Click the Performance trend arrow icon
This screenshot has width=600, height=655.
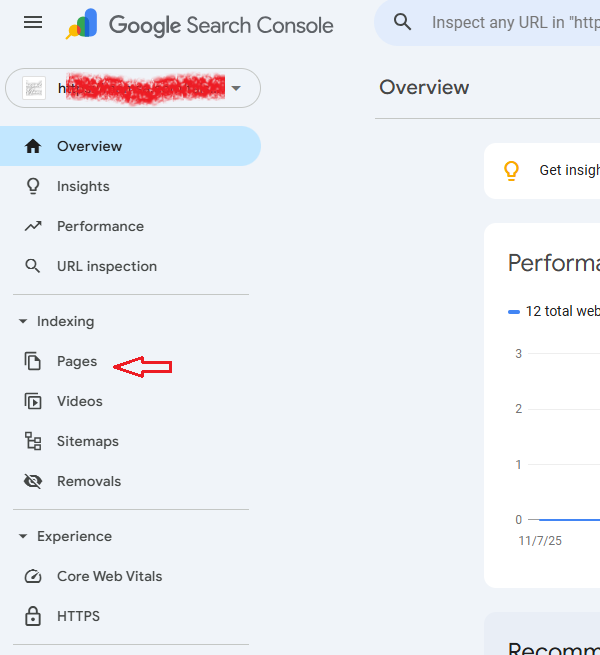[33, 226]
